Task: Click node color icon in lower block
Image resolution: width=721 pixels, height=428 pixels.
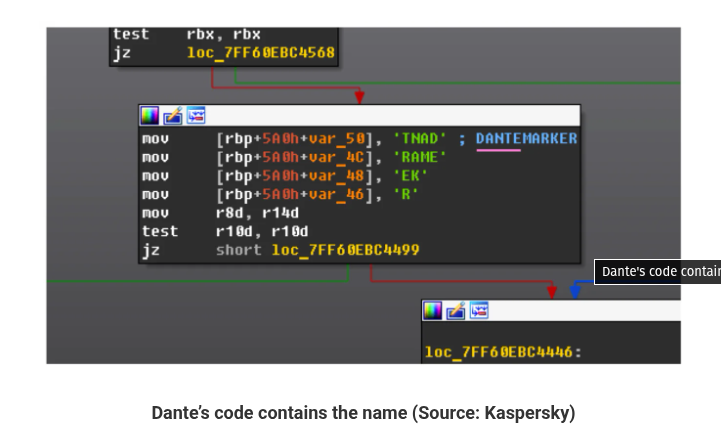Action: pyautogui.click(x=433, y=310)
